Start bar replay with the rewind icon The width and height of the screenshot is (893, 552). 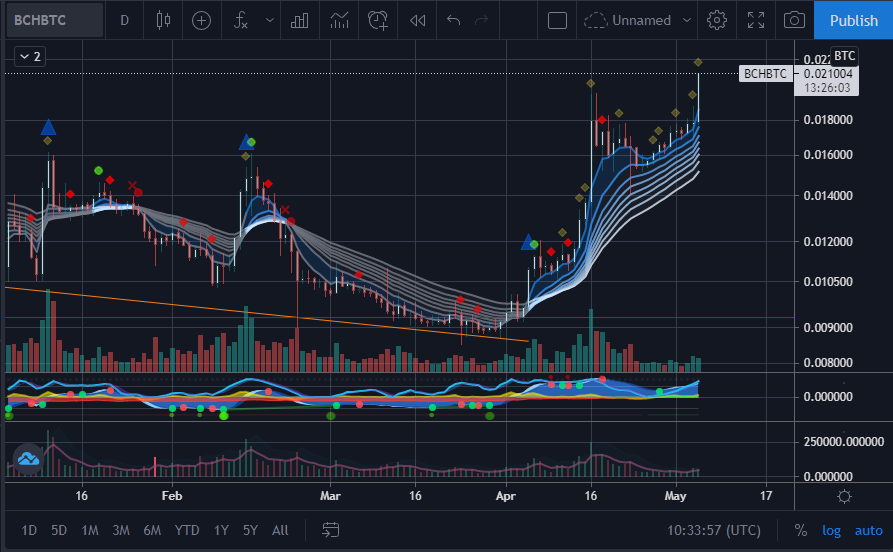(417, 21)
